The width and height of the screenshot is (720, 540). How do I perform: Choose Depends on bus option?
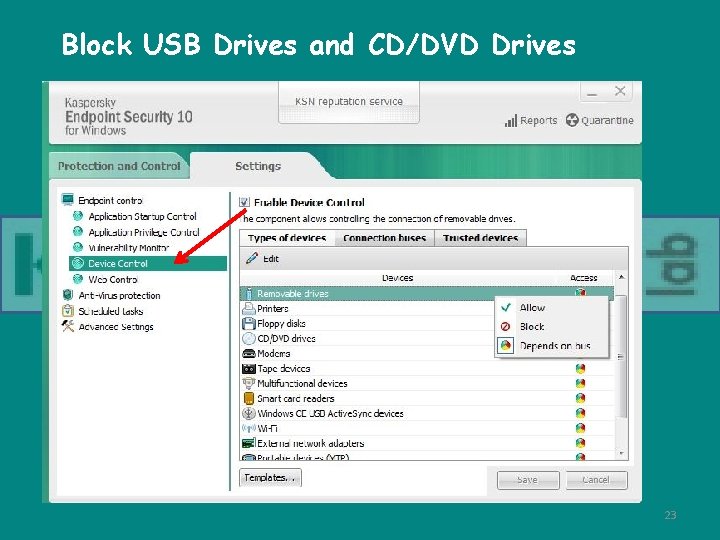click(551, 345)
